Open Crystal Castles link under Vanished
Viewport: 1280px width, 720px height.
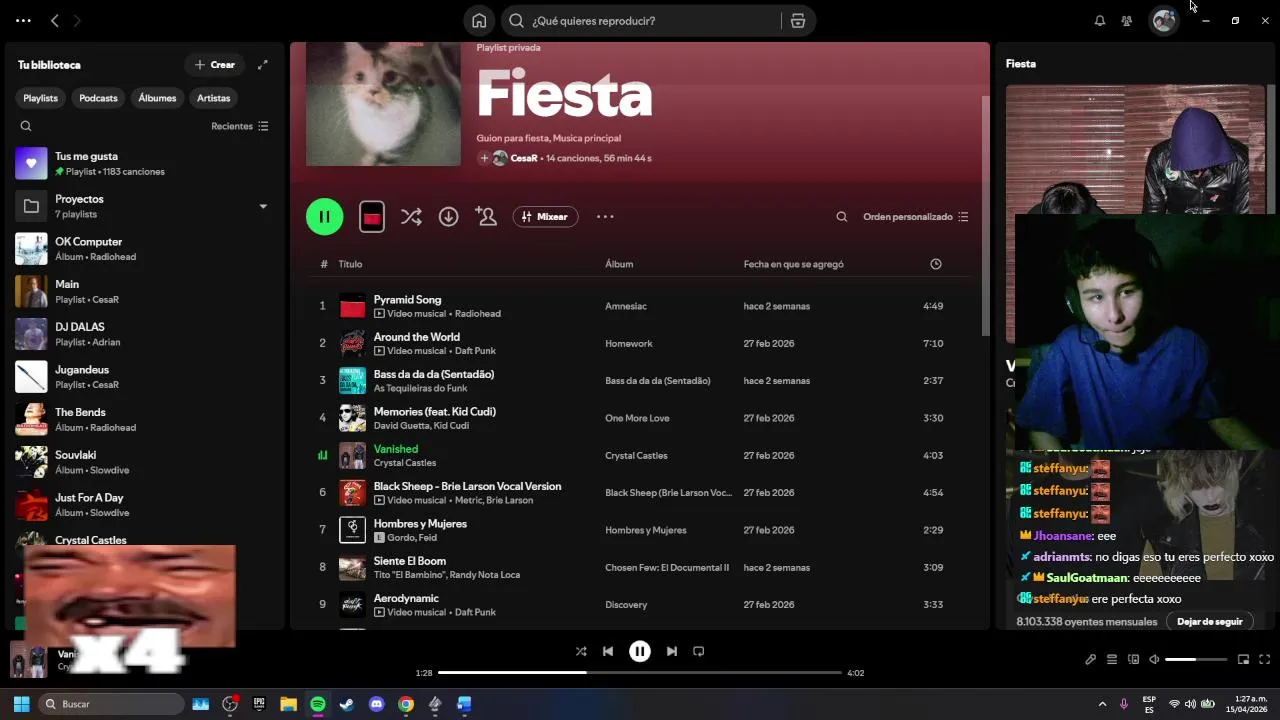pos(405,463)
